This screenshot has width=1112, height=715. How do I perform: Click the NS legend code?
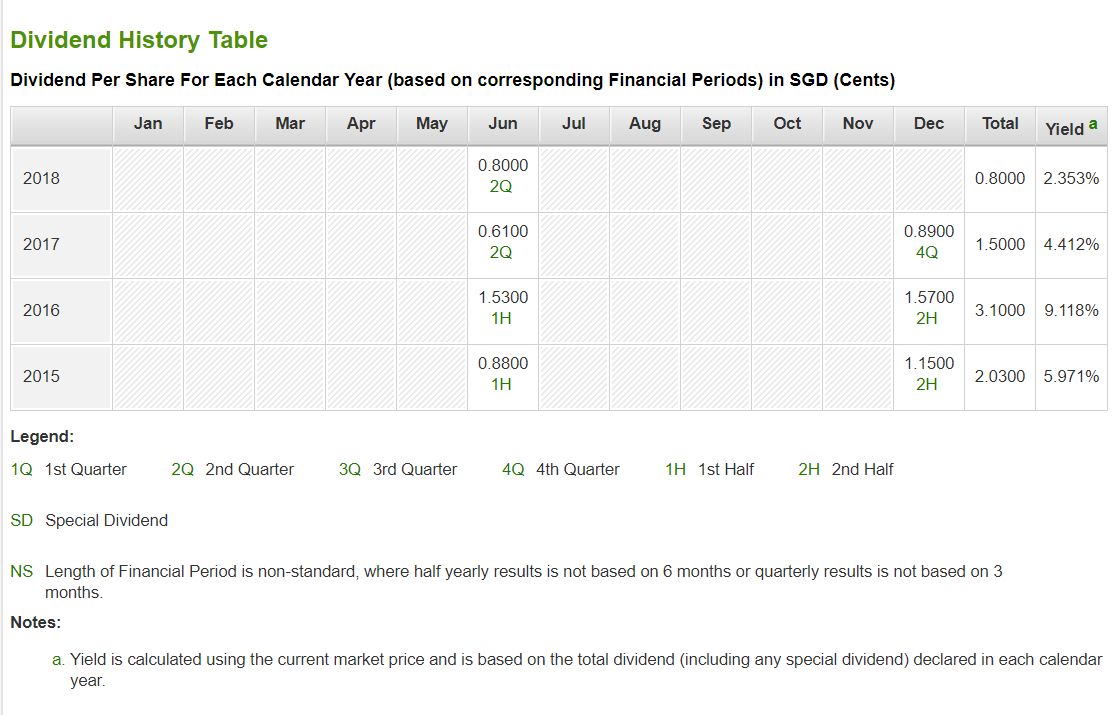(21, 572)
